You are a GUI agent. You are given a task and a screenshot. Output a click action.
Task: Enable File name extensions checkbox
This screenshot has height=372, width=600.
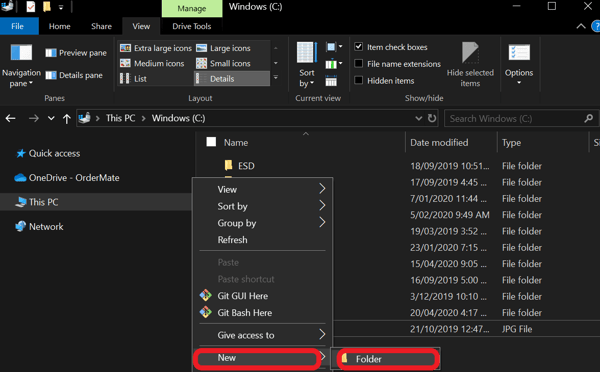(x=359, y=64)
